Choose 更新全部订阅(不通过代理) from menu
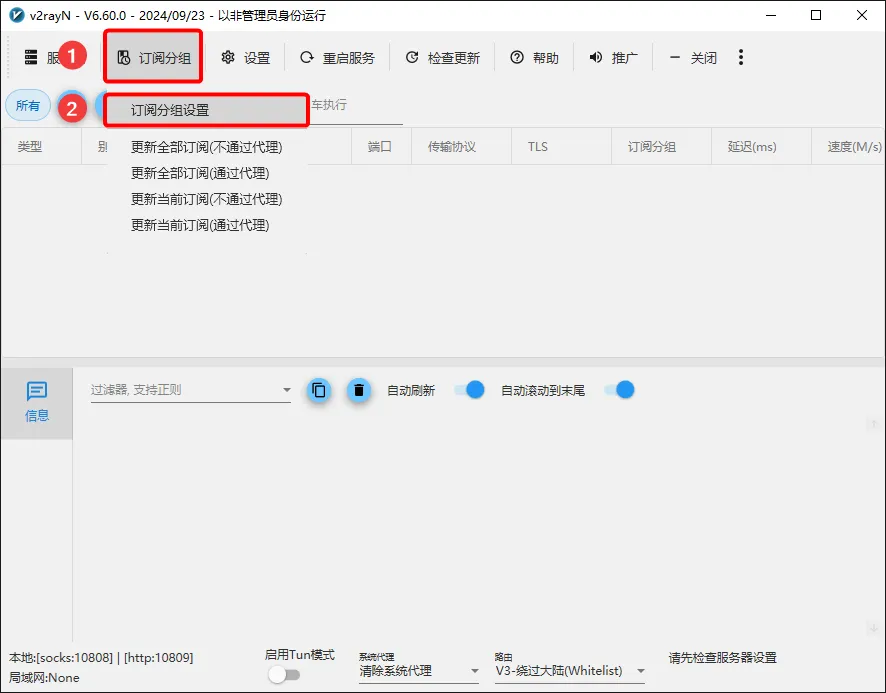The height and width of the screenshot is (693, 886). [207, 147]
